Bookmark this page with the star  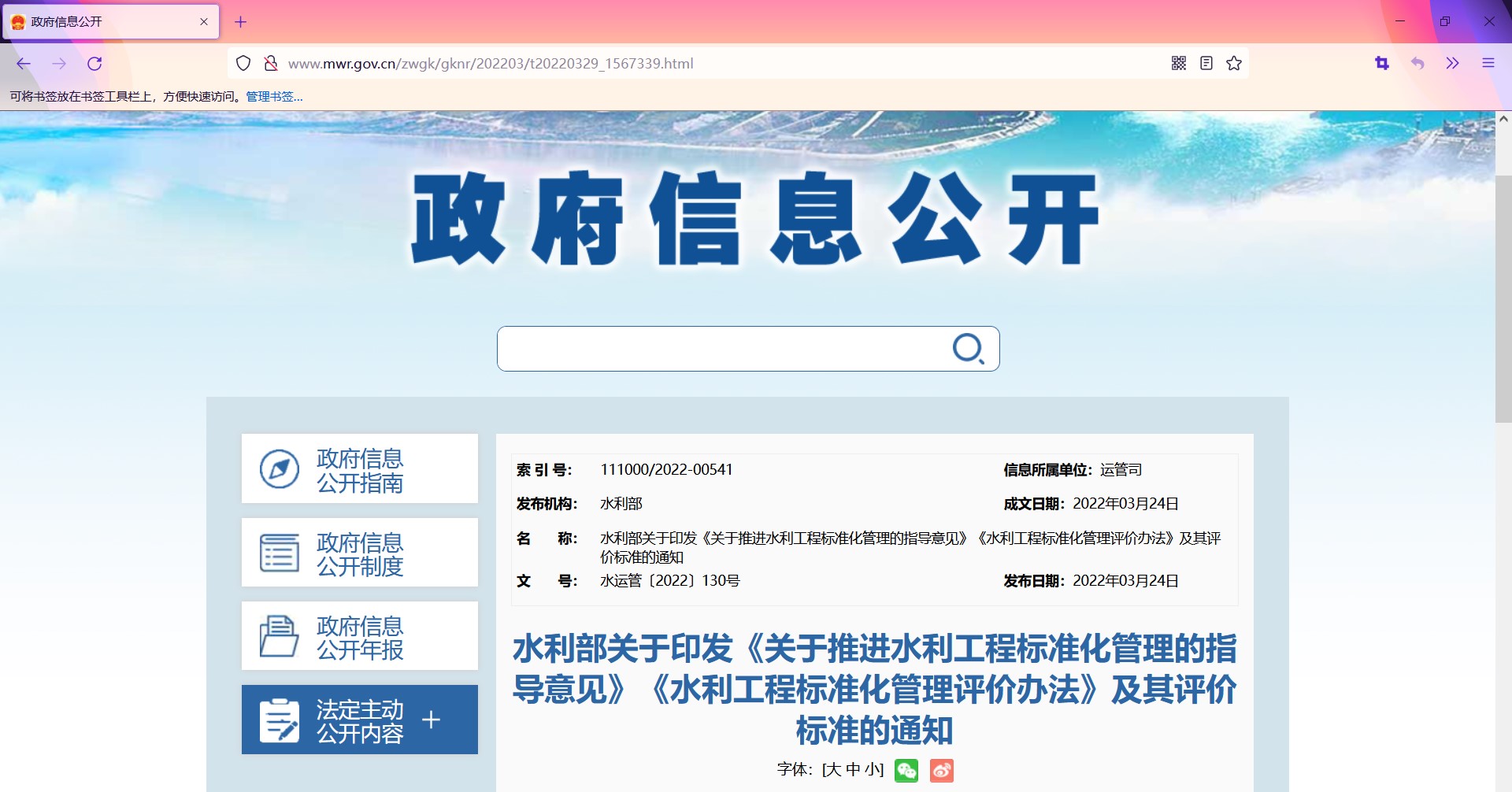[x=1234, y=63]
